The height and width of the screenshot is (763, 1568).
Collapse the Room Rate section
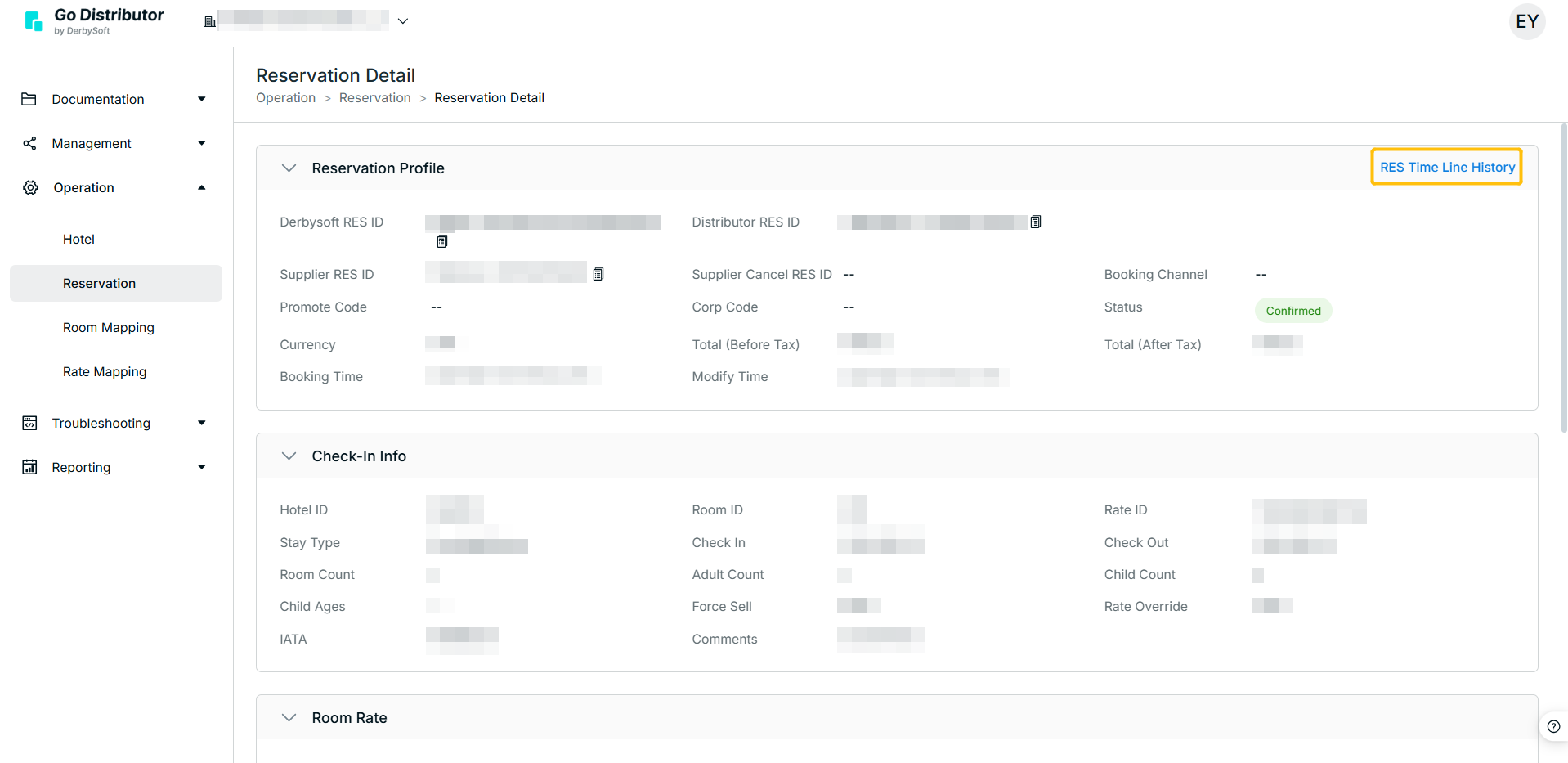(x=289, y=717)
